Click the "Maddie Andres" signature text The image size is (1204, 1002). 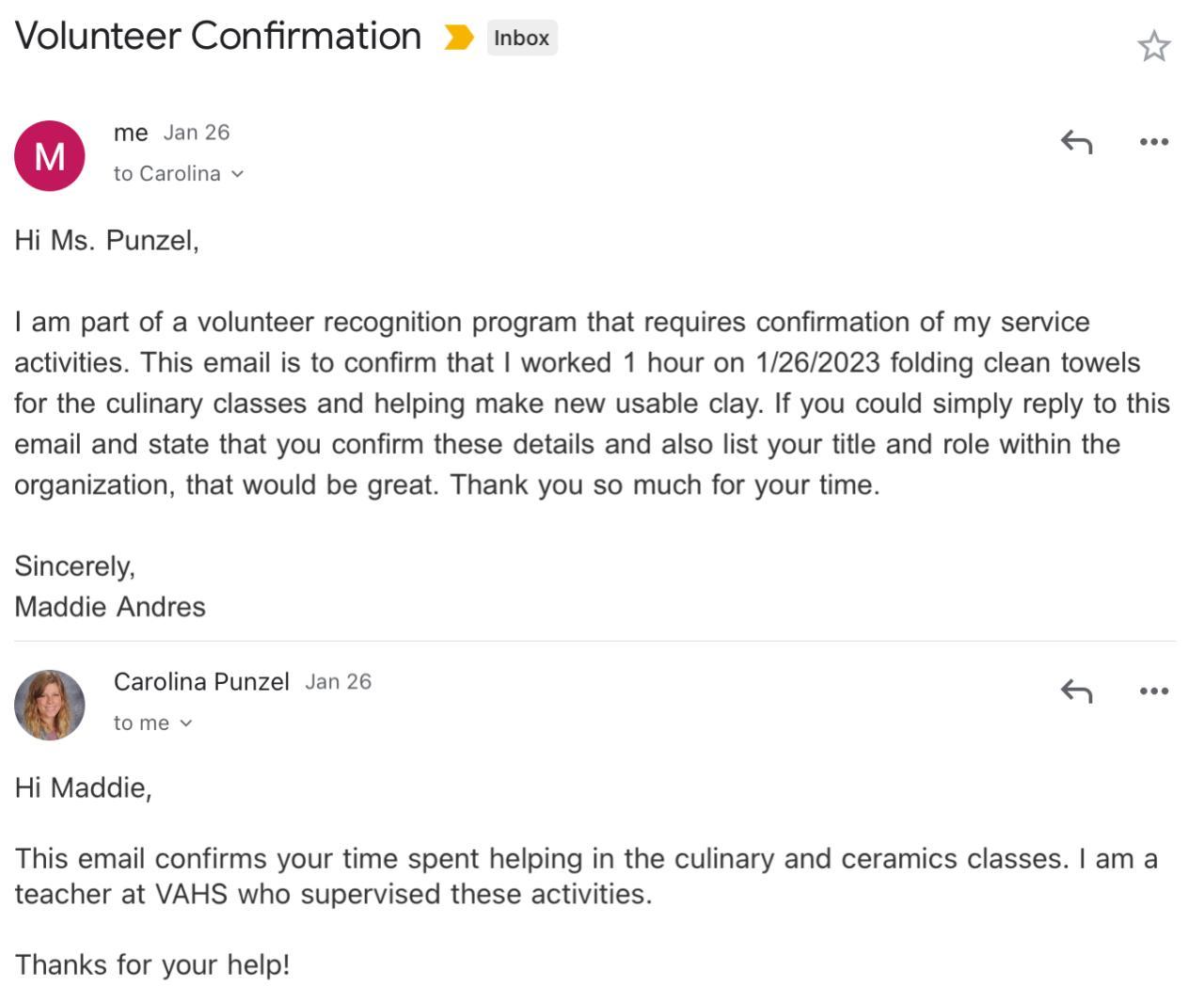tap(110, 607)
